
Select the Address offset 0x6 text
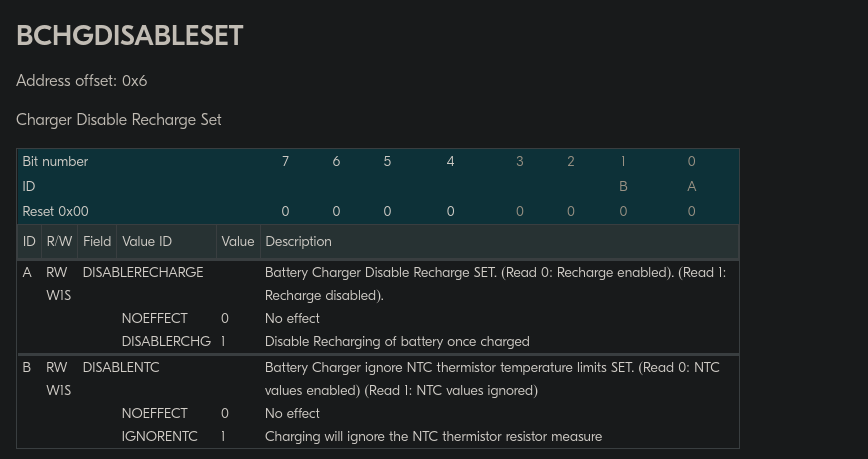coord(81,81)
